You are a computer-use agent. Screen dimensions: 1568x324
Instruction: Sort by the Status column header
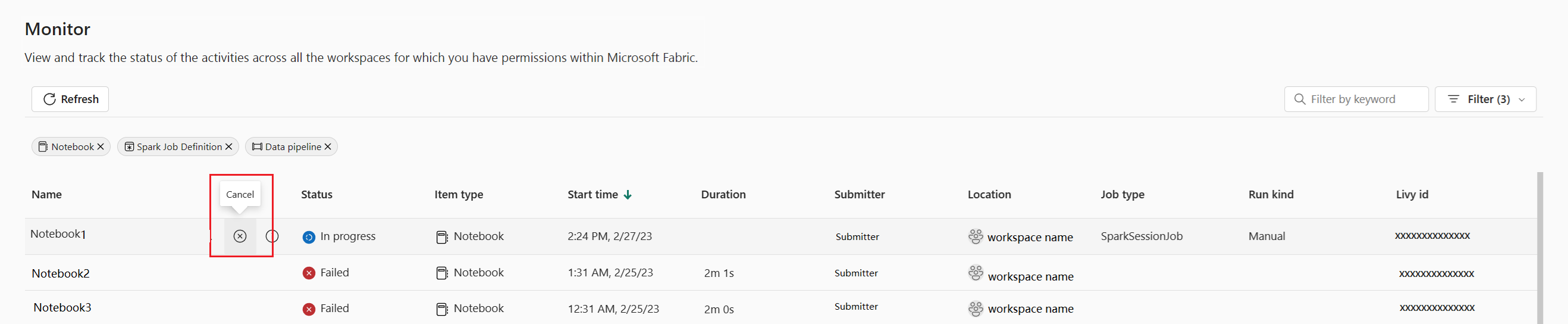(x=316, y=195)
